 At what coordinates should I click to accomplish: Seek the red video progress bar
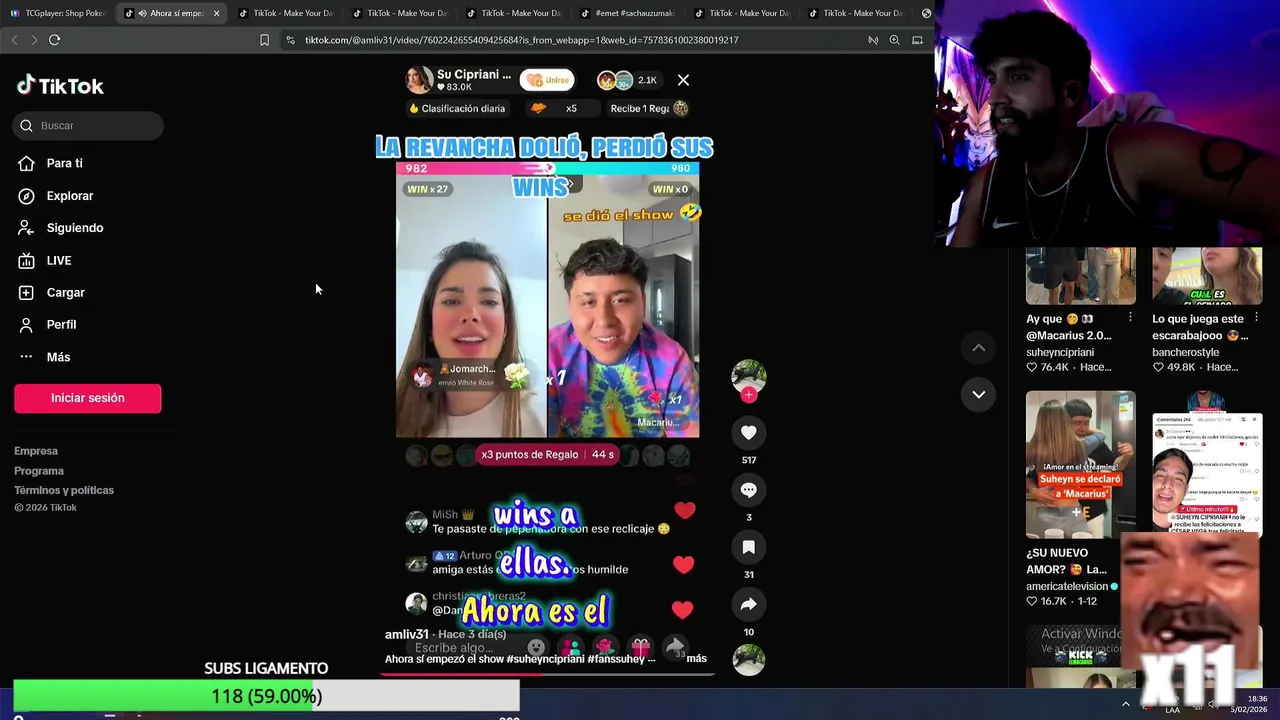click(548, 674)
